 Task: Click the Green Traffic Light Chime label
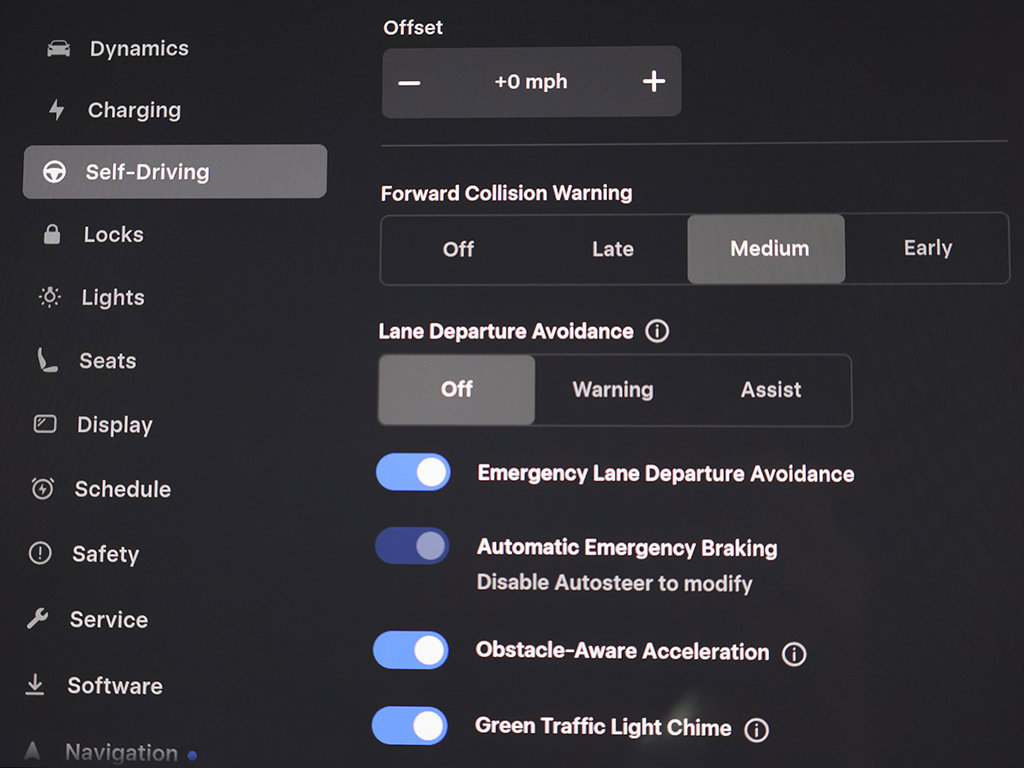(x=603, y=726)
